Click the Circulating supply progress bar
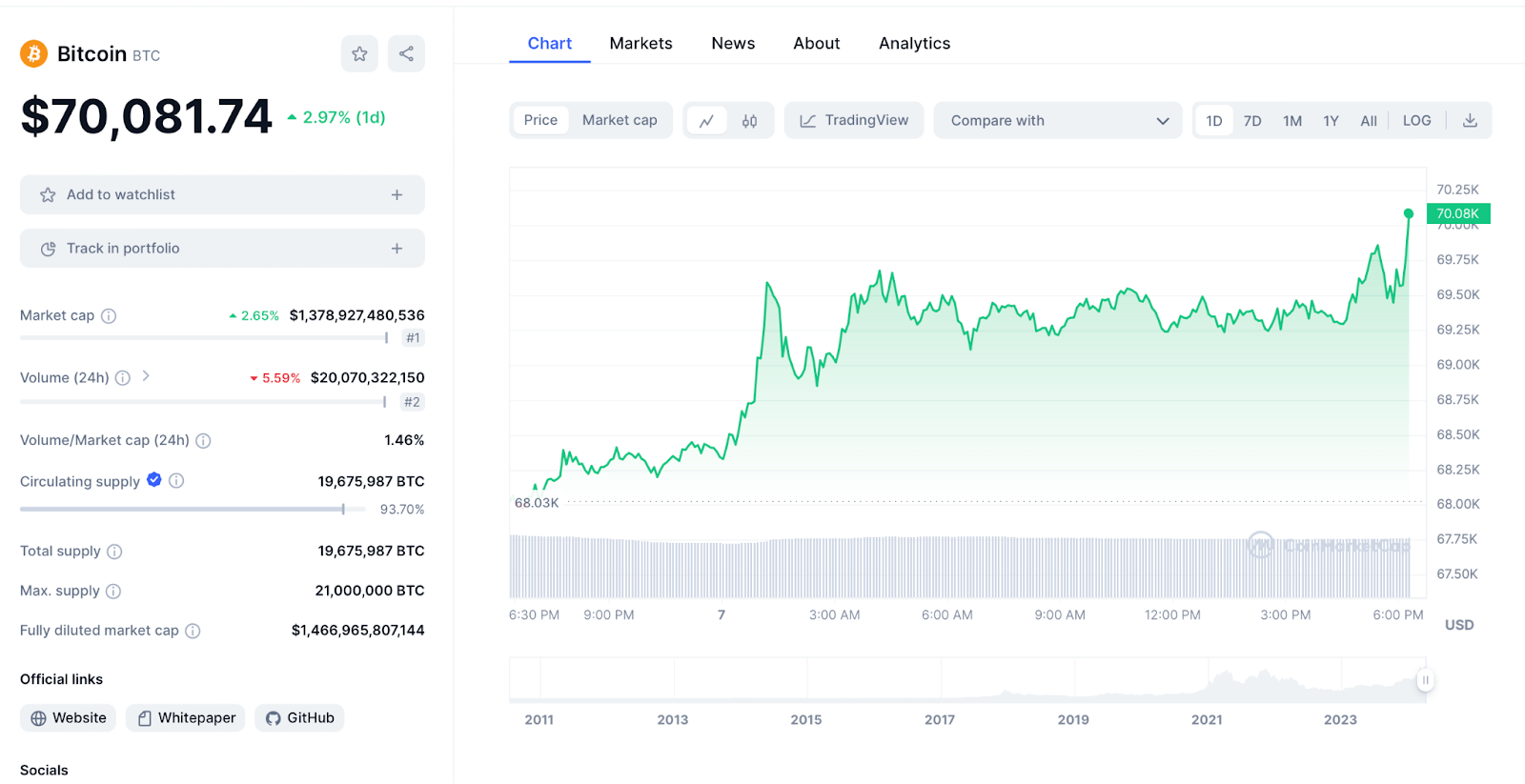The height and width of the screenshot is (784, 1525). [x=193, y=510]
